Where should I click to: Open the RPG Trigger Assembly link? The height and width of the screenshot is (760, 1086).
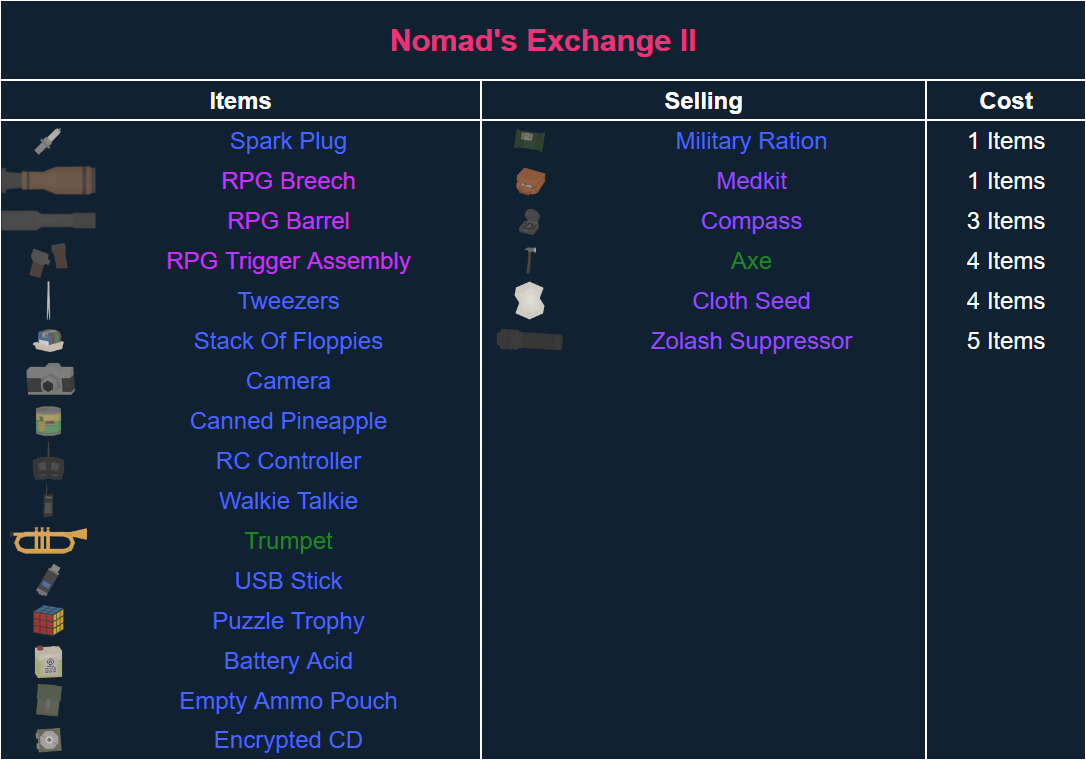(x=288, y=261)
